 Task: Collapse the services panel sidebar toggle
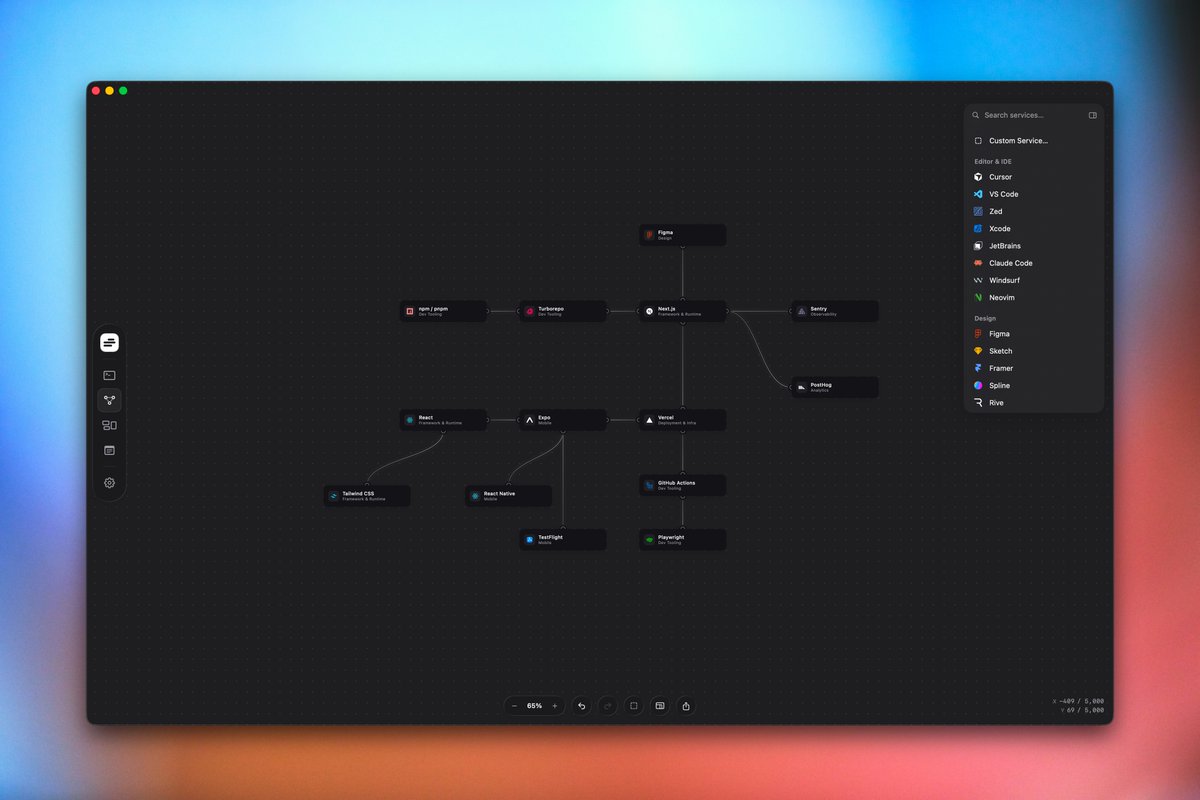(1093, 115)
